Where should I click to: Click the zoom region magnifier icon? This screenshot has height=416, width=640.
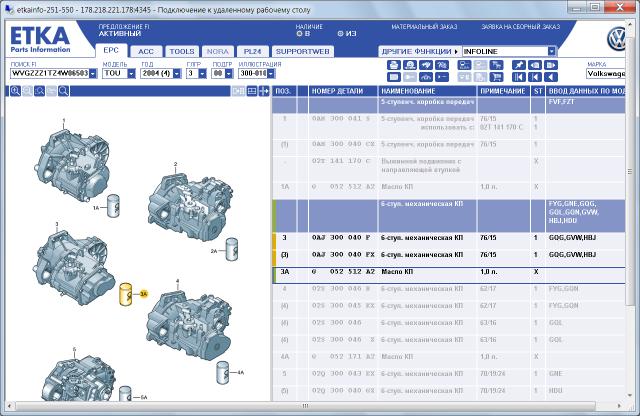[39, 91]
